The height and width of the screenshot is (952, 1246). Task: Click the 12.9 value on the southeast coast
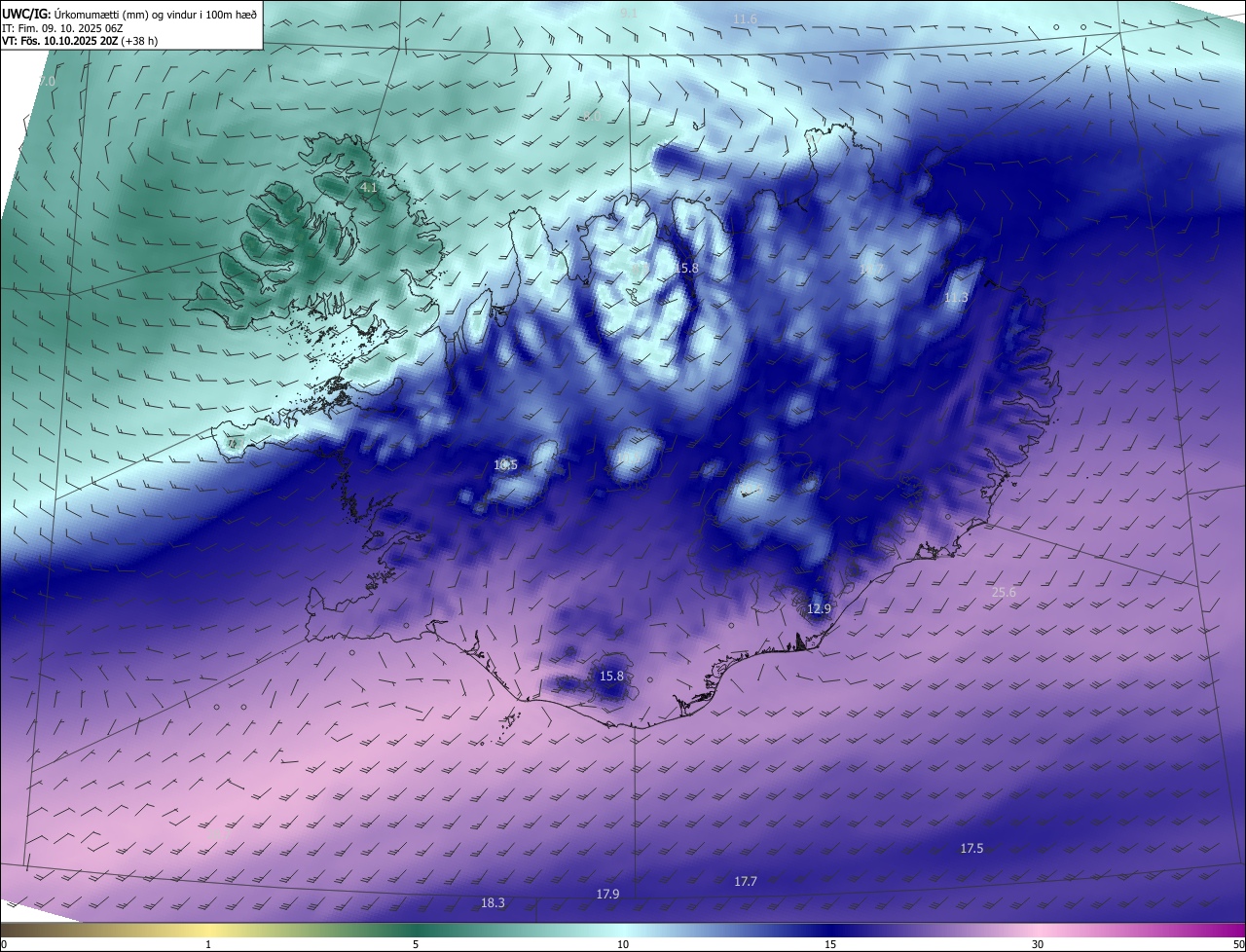coord(820,608)
